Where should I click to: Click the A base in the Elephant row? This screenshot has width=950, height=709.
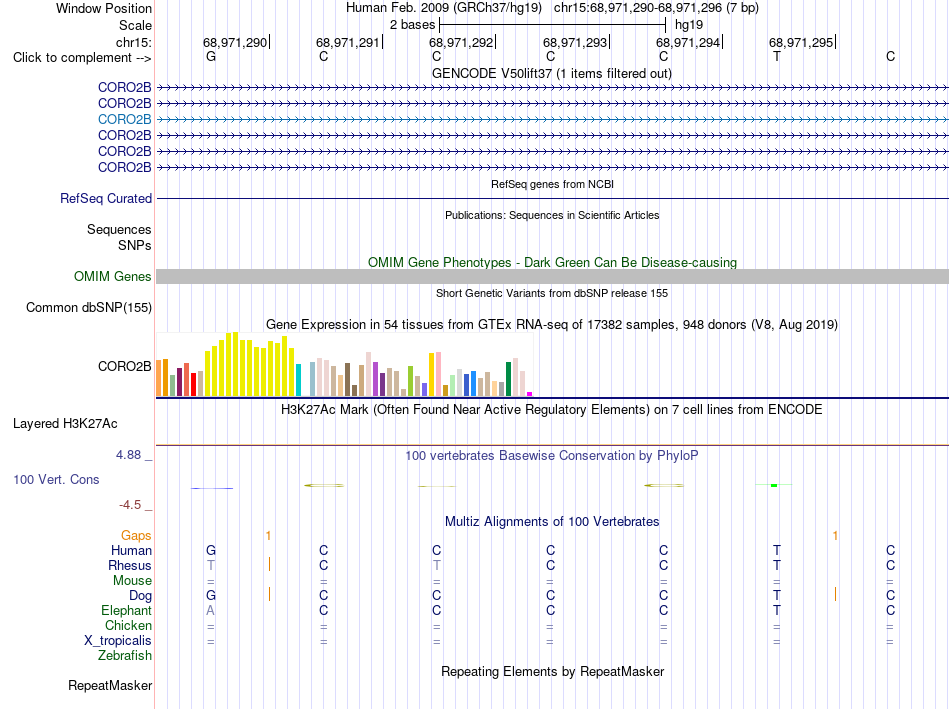210,610
